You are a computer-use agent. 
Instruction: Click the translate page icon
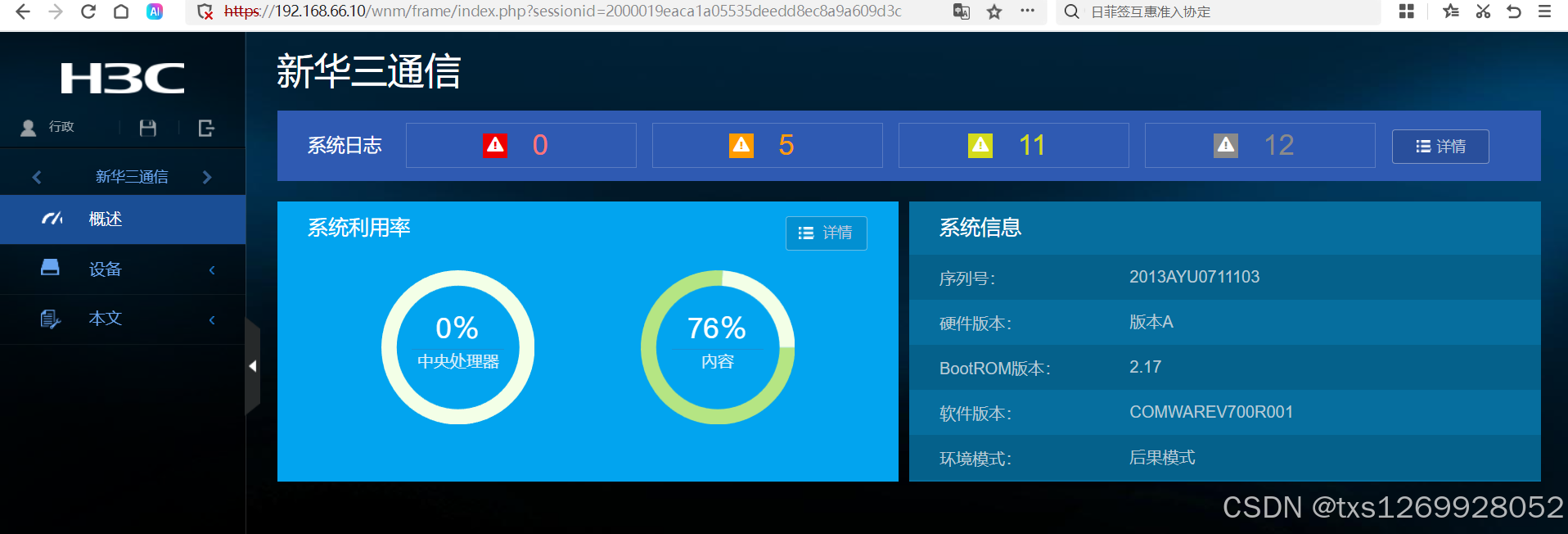962,11
